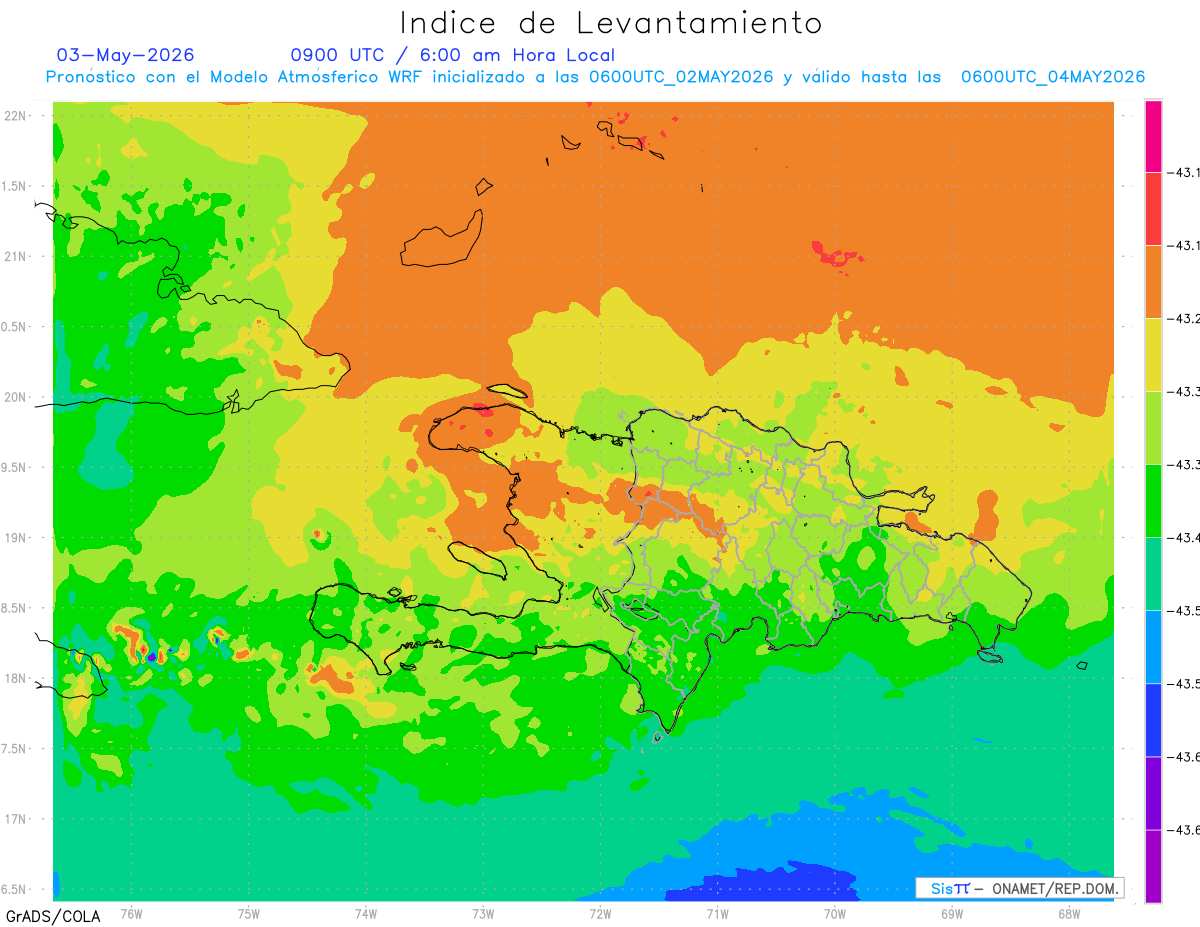Image resolution: width=1200 pixels, height=927 pixels.
Task: Click the orange swatch in the color bar
Action: [1153, 282]
